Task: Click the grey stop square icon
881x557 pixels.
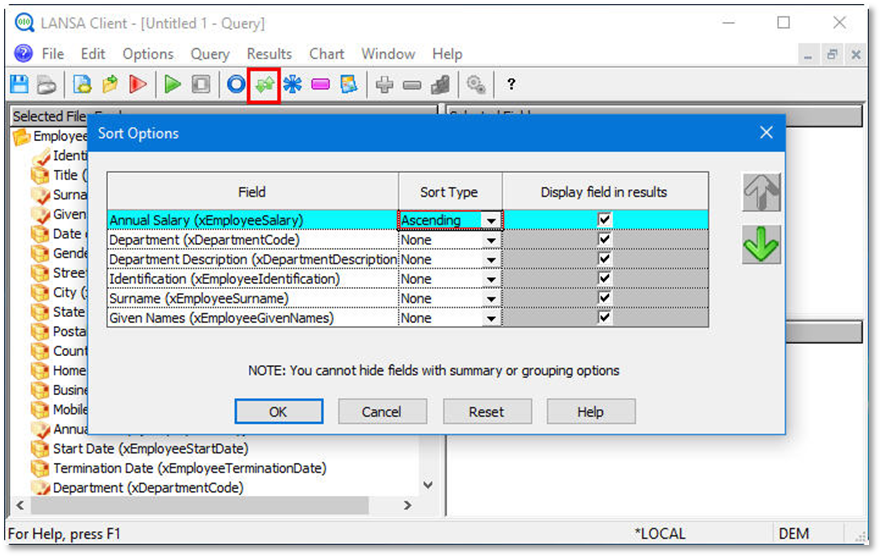Action: [201, 85]
